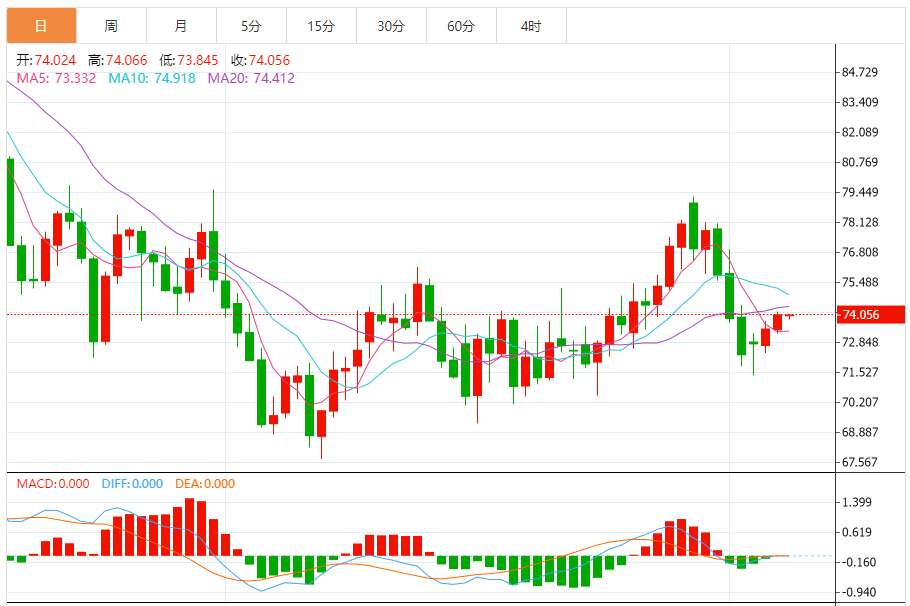The width and height of the screenshot is (910, 606).
Task: Click the MA5: 73.332 indicator label
Action: coord(56,78)
